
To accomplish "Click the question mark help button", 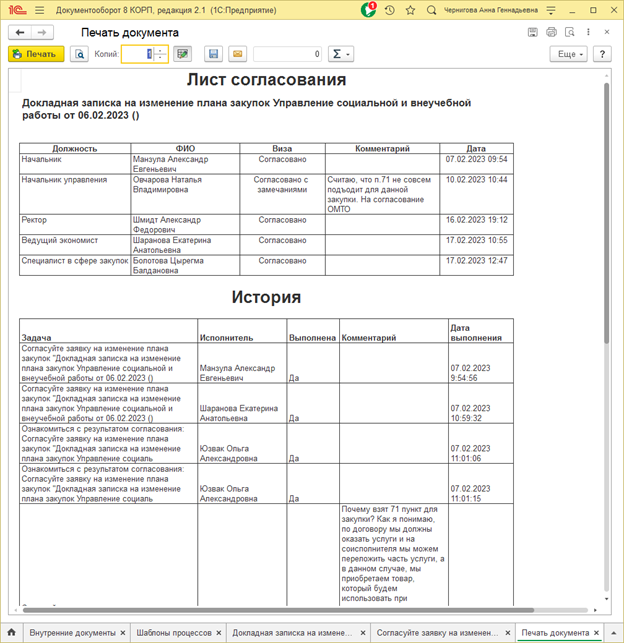I will click(x=602, y=54).
